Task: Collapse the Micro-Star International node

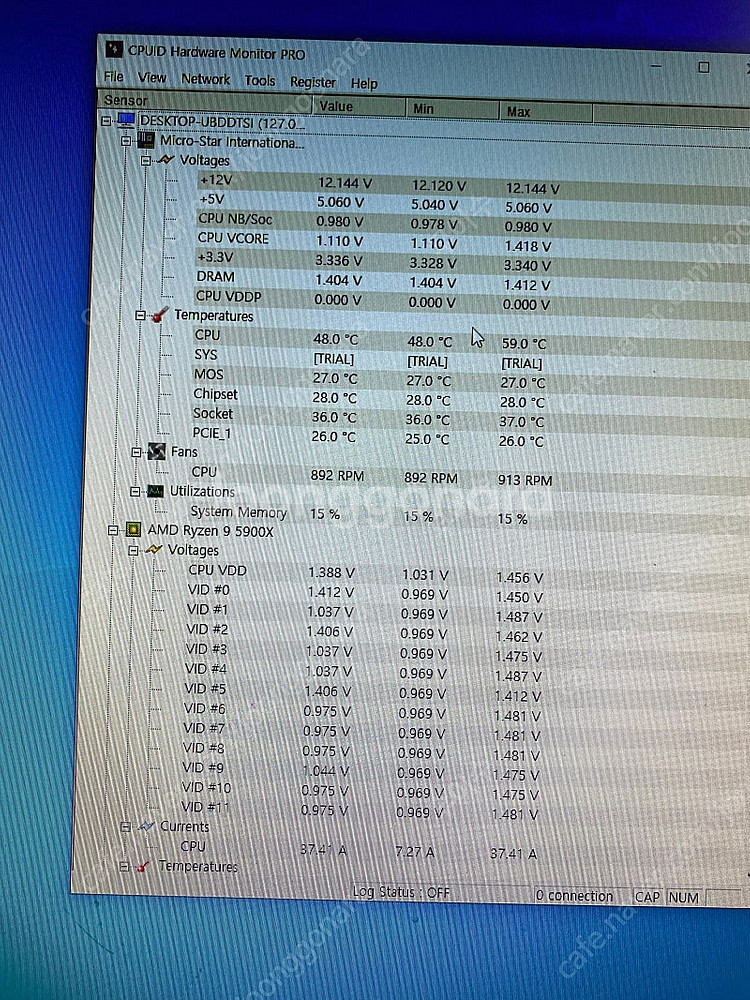Action: (126, 140)
